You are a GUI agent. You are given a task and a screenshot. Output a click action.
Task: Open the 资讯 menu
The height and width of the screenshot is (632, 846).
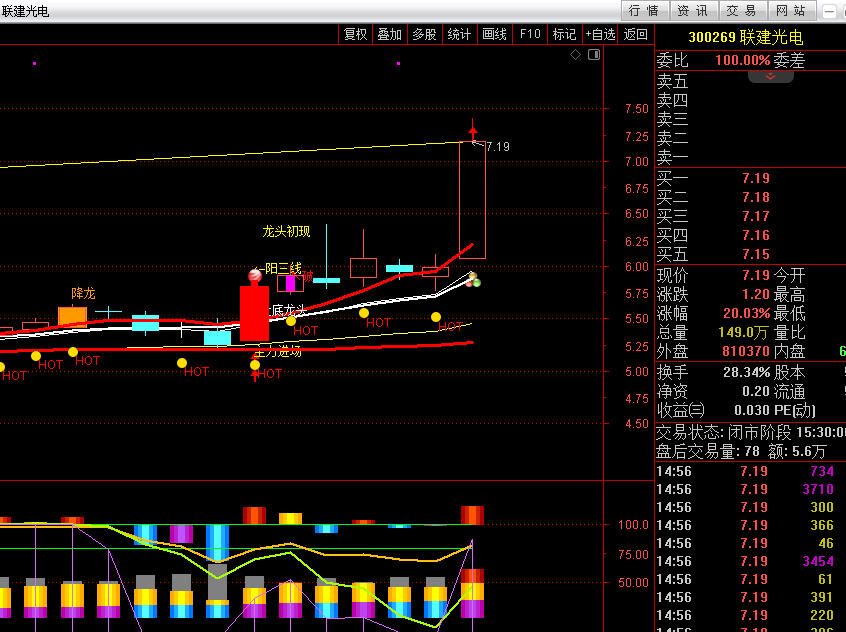692,11
